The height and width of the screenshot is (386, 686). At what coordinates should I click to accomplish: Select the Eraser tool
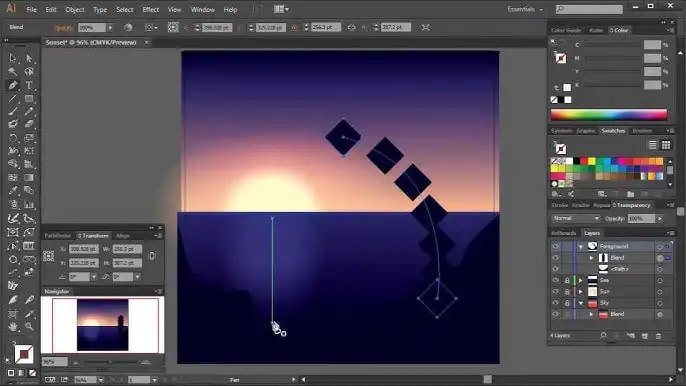click(29, 124)
